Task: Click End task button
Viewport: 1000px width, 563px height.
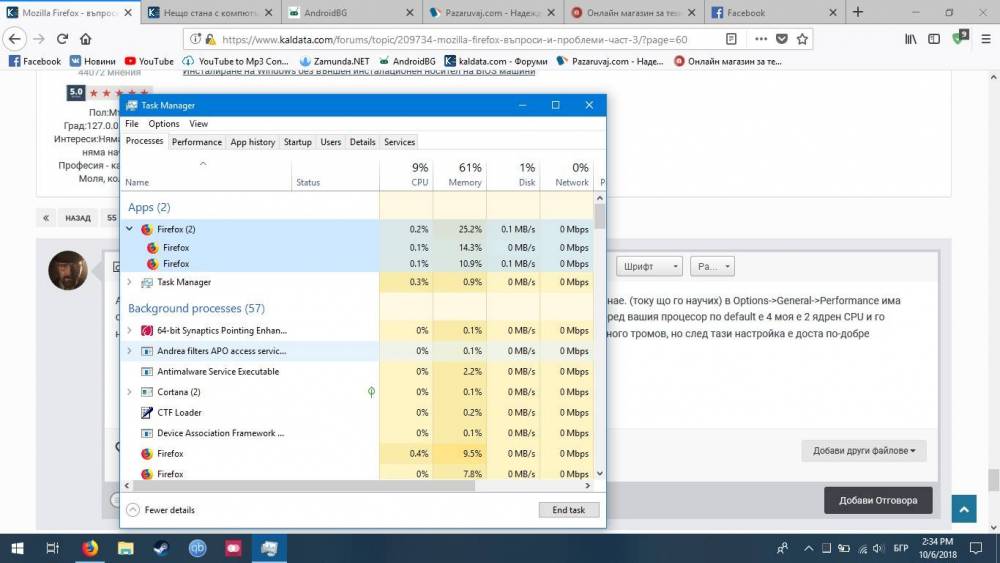Action: click(x=568, y=510)
